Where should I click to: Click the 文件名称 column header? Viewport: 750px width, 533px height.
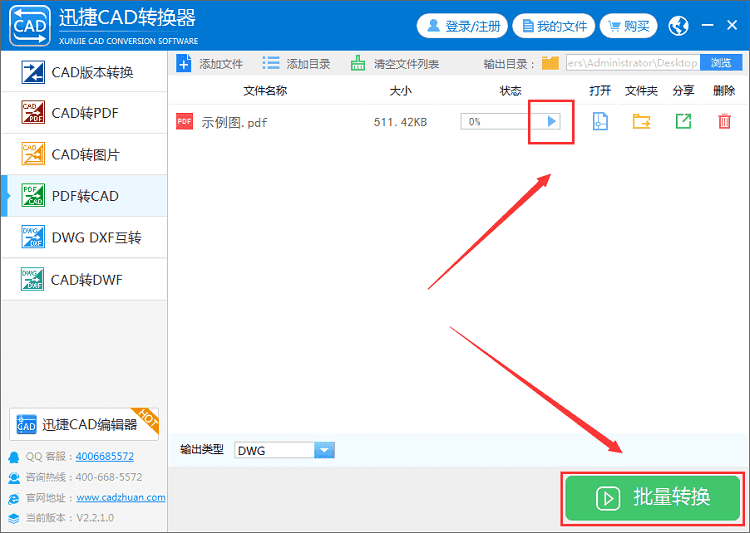click(265, 91)
